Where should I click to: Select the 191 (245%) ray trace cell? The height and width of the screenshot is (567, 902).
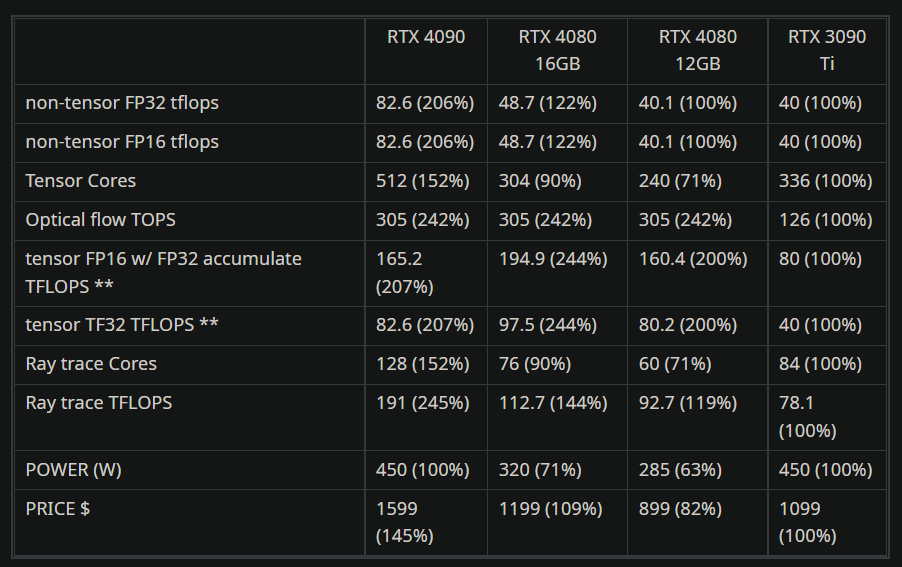(423, 403)
